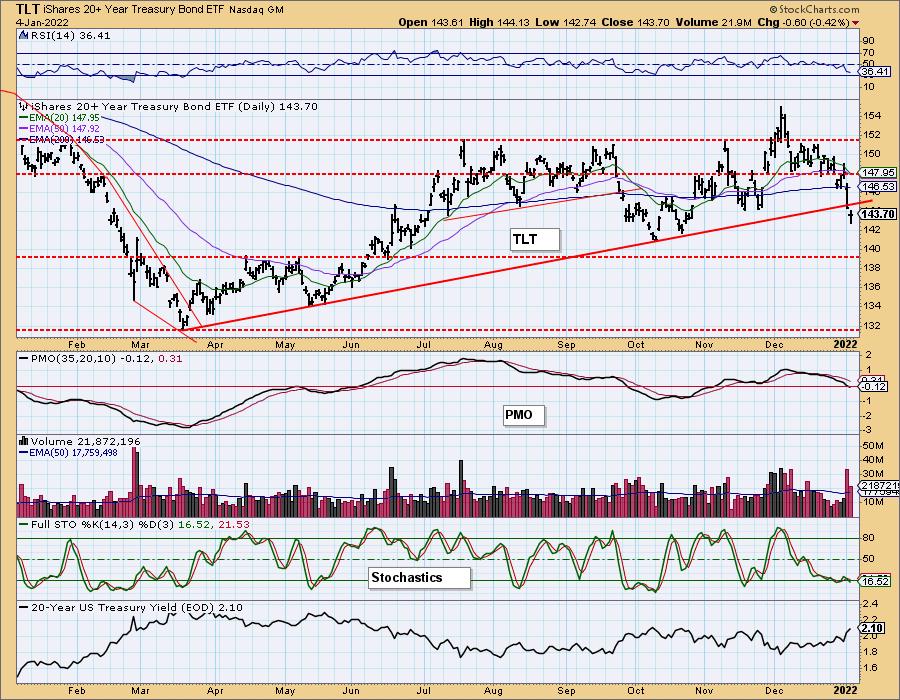Click the Volume 21,872,196 legend label
Screen dimensions: 900x700
click(x=86, y=442)
